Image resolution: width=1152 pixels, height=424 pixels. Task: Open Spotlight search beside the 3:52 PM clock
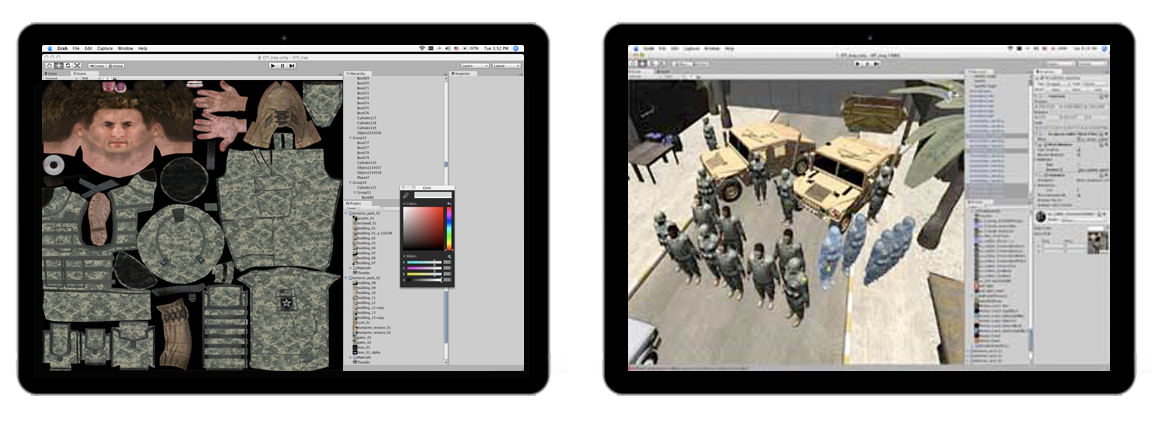pos(518,48)
